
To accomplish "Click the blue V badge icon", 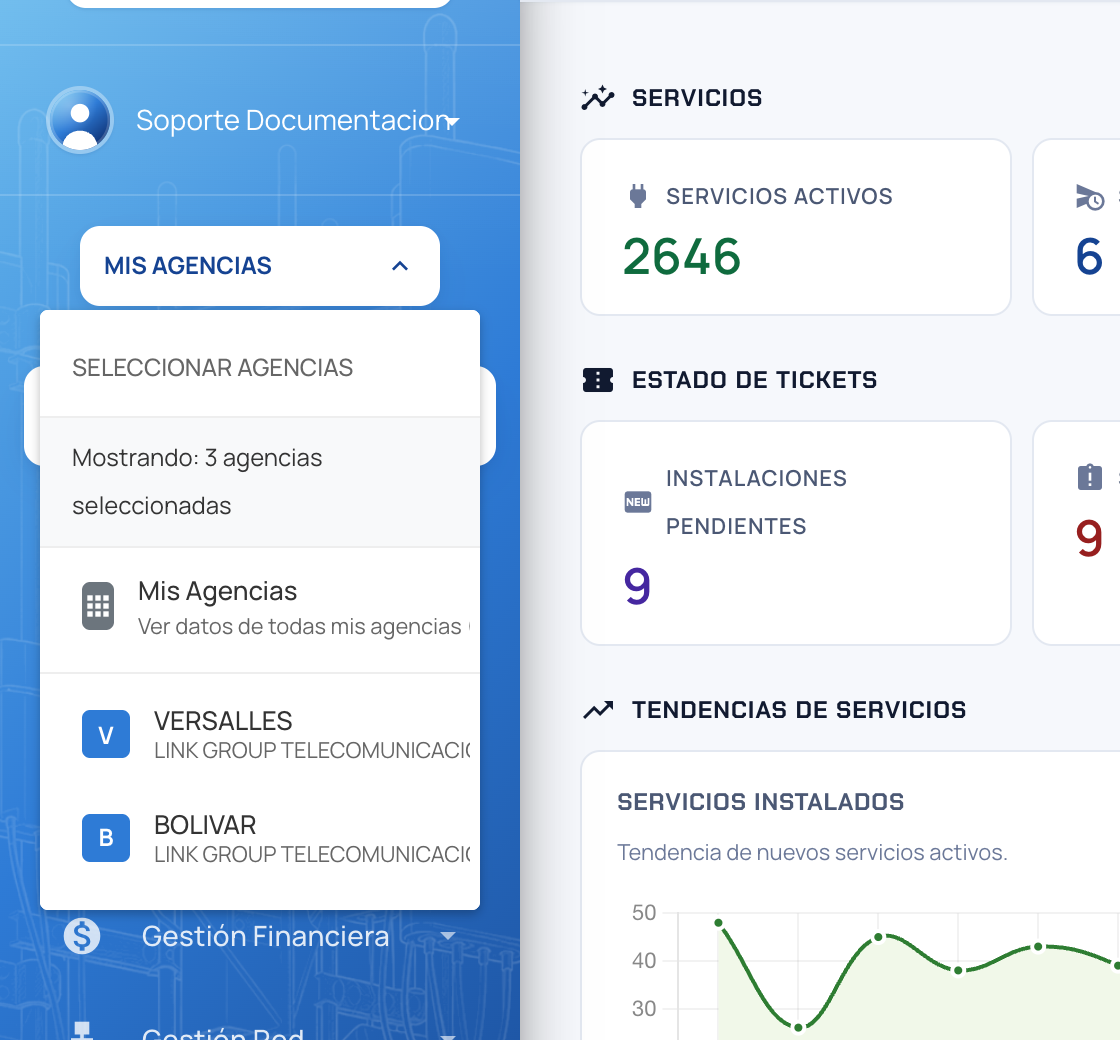I will tap(106, 734).
